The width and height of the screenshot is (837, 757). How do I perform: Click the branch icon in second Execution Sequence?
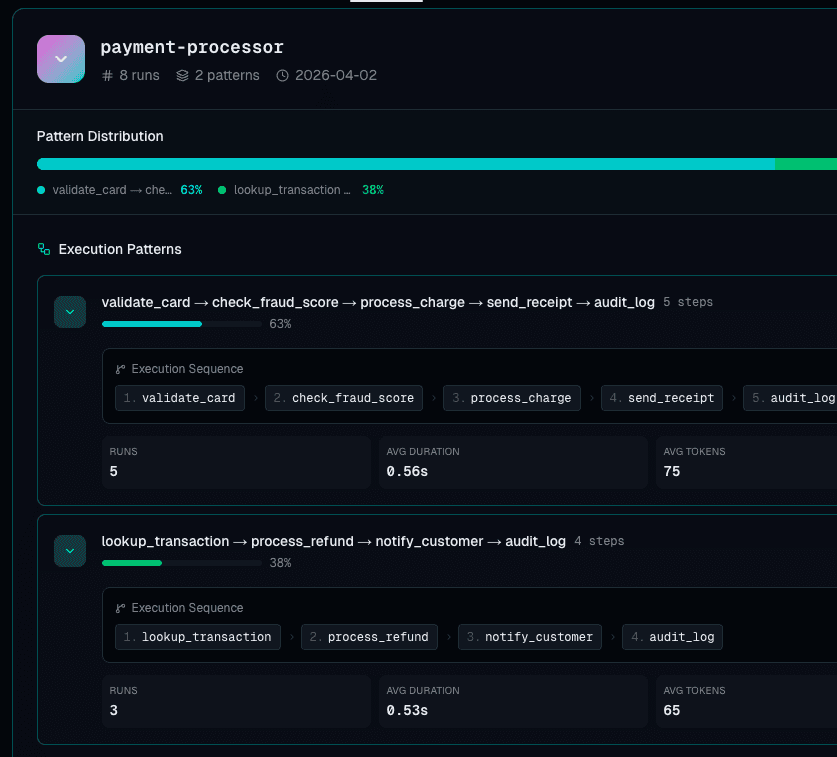point(121,608)
